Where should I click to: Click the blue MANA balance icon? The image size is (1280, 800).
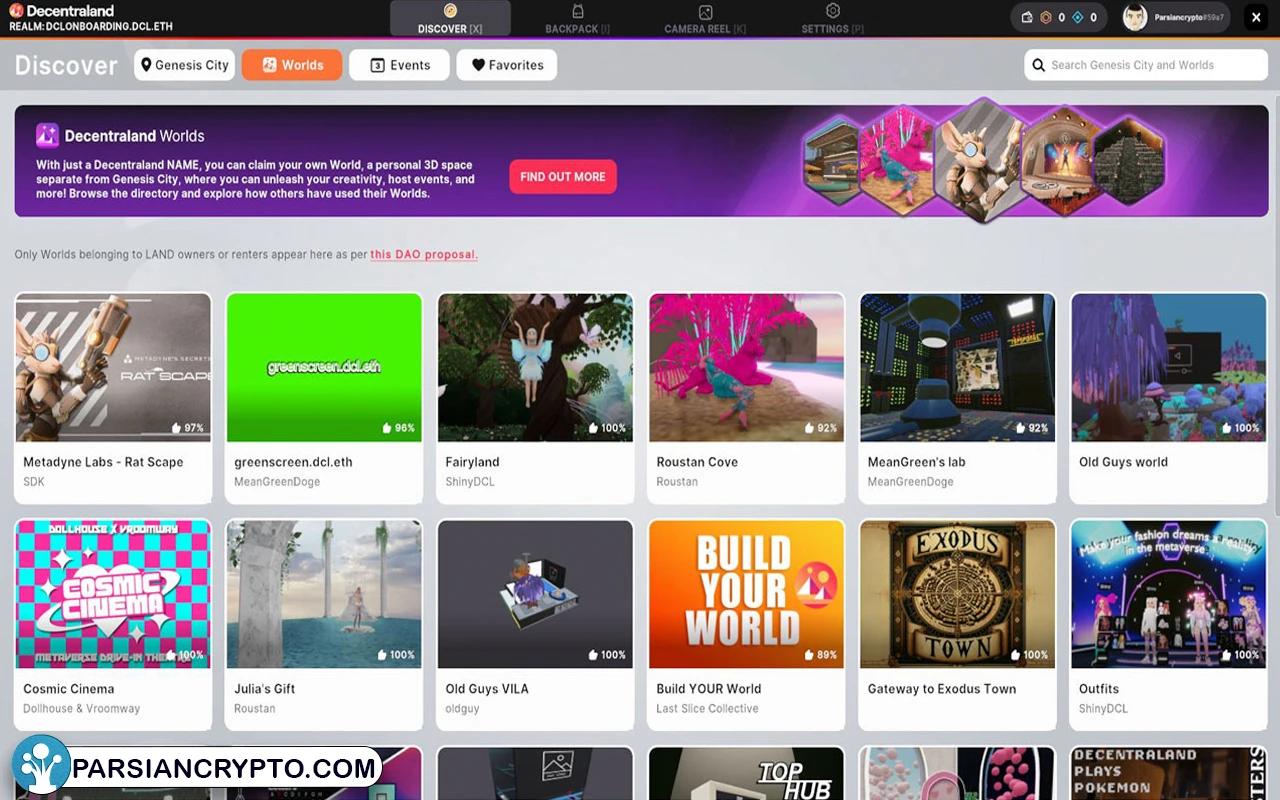pos(1077,17)
